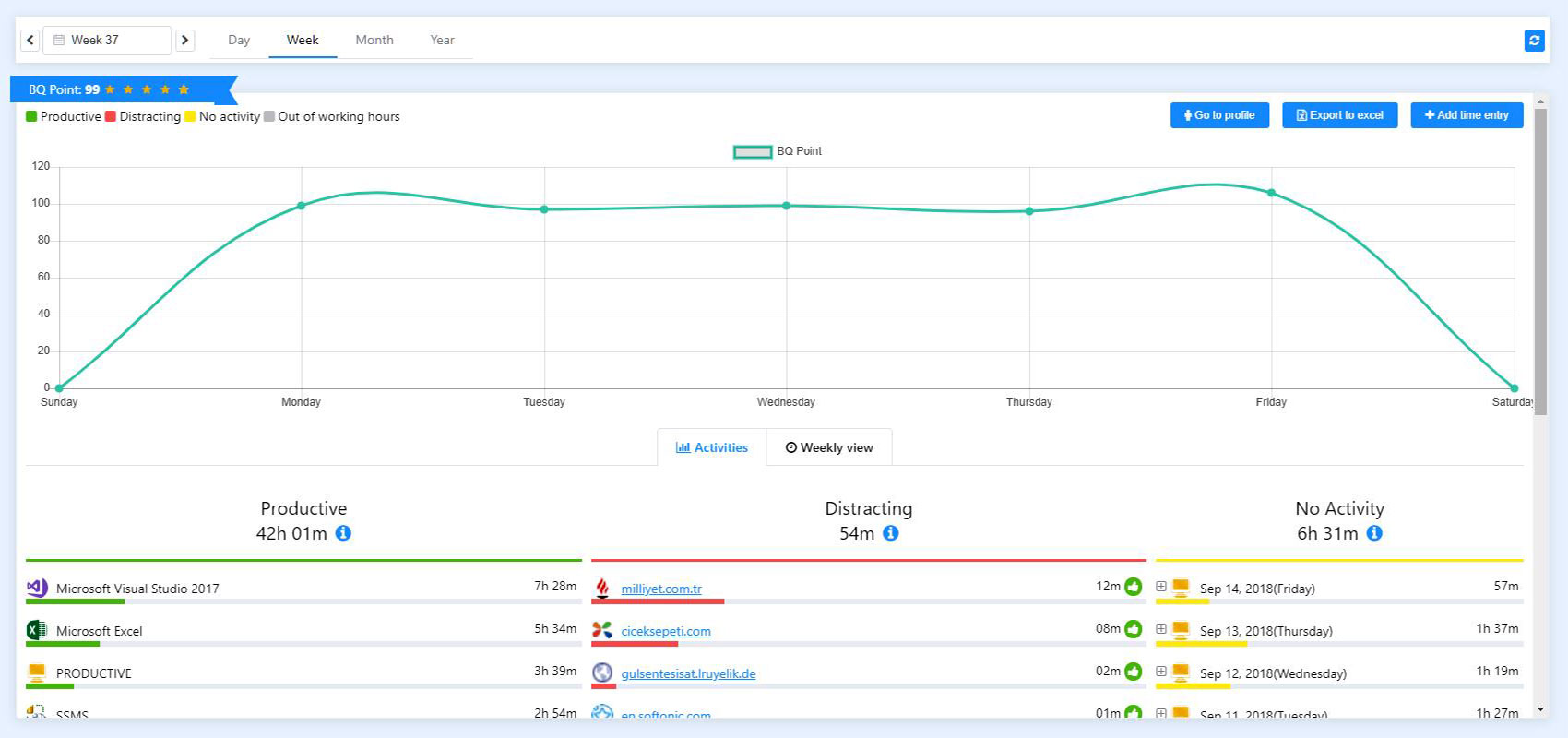Click the milliyet.com.tr site favicon

602,588
